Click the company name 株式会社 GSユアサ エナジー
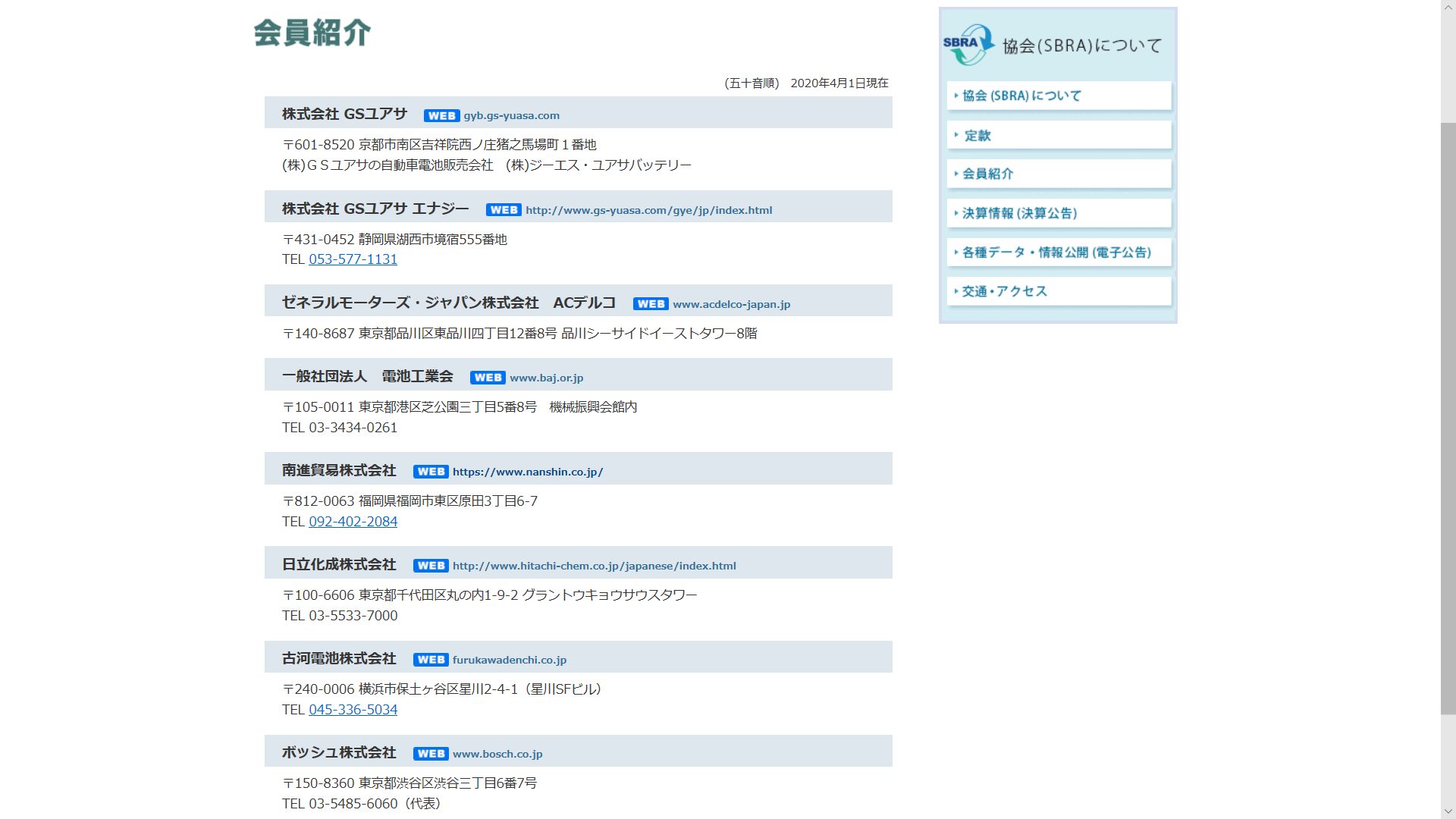The image size is (1456, 819). [x=376, y=209]
